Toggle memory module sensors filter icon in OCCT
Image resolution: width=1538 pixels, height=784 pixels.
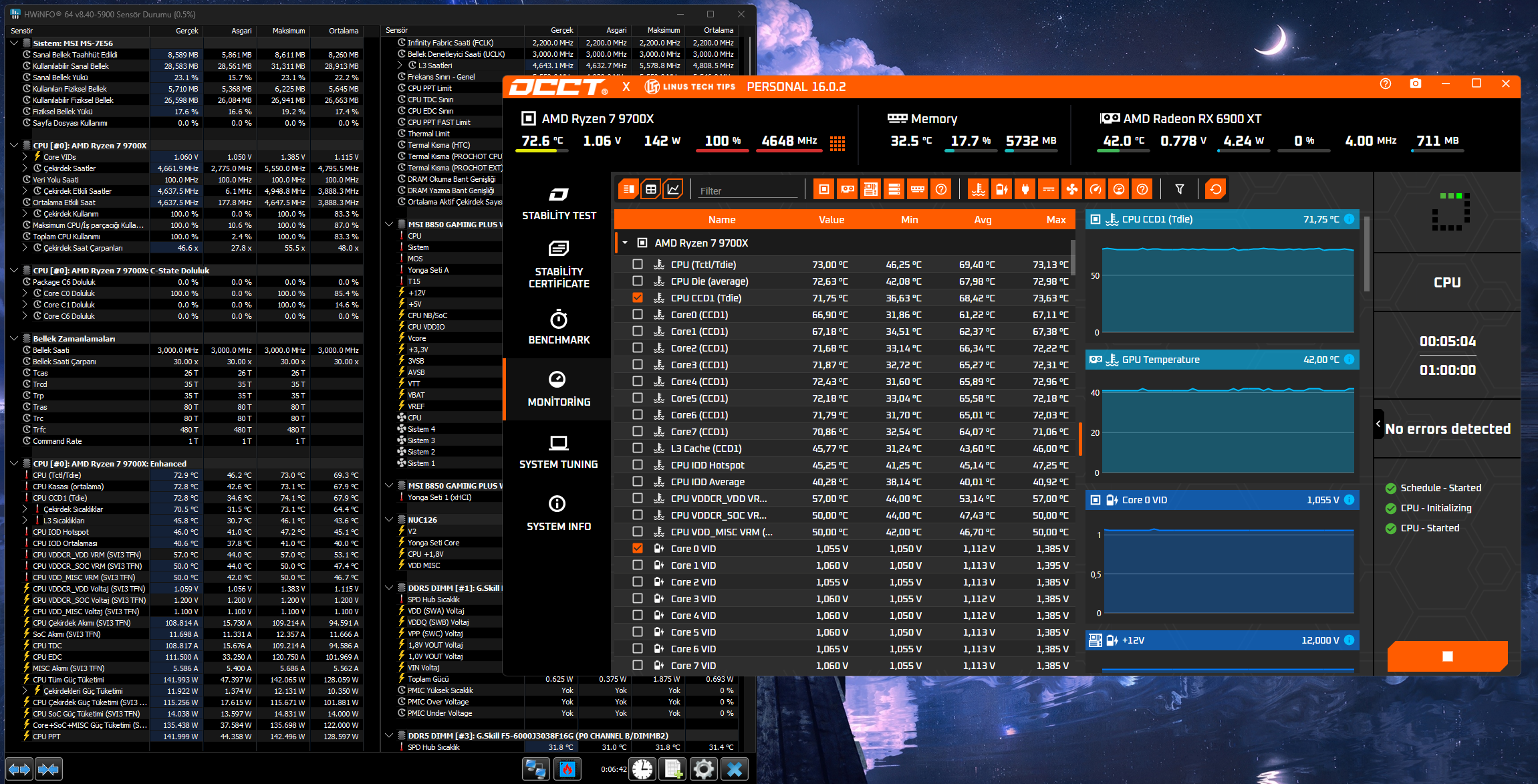point(918,189)
